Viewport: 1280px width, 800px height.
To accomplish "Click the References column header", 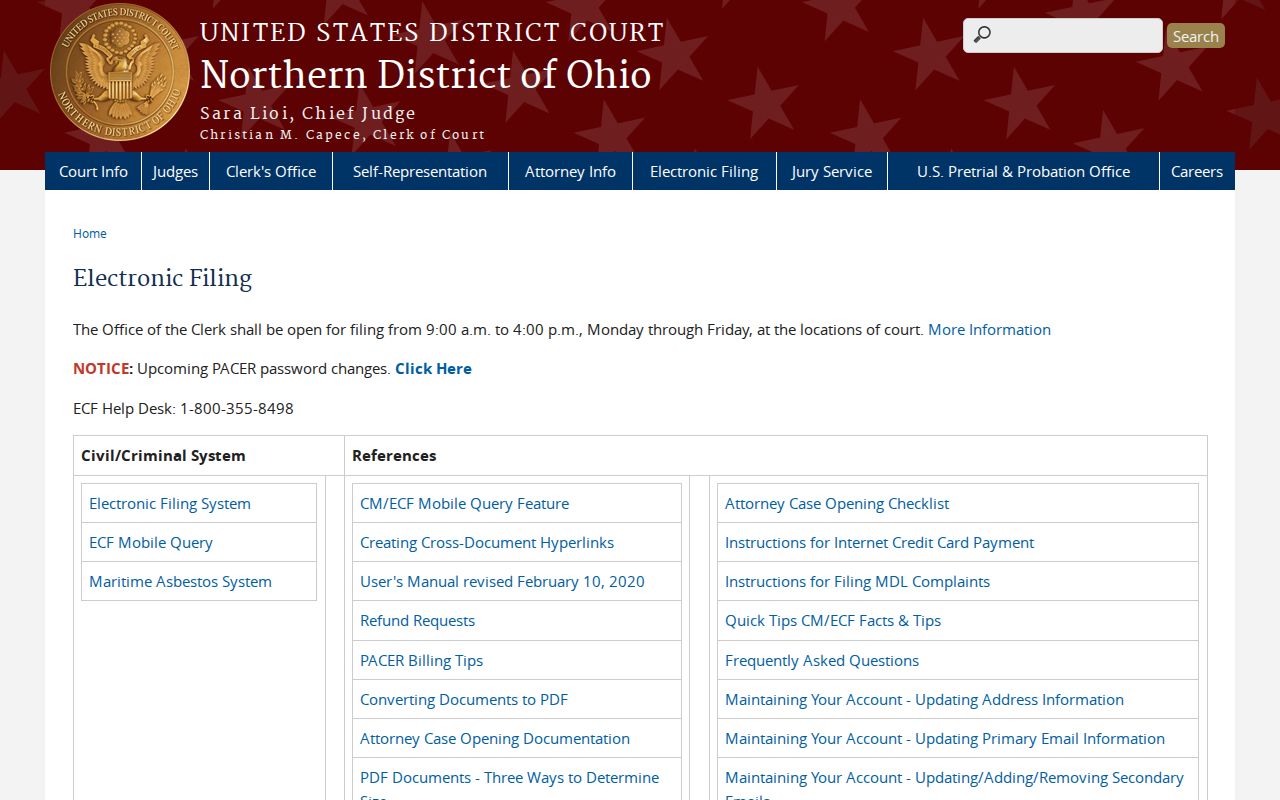I will coord(394,455).
